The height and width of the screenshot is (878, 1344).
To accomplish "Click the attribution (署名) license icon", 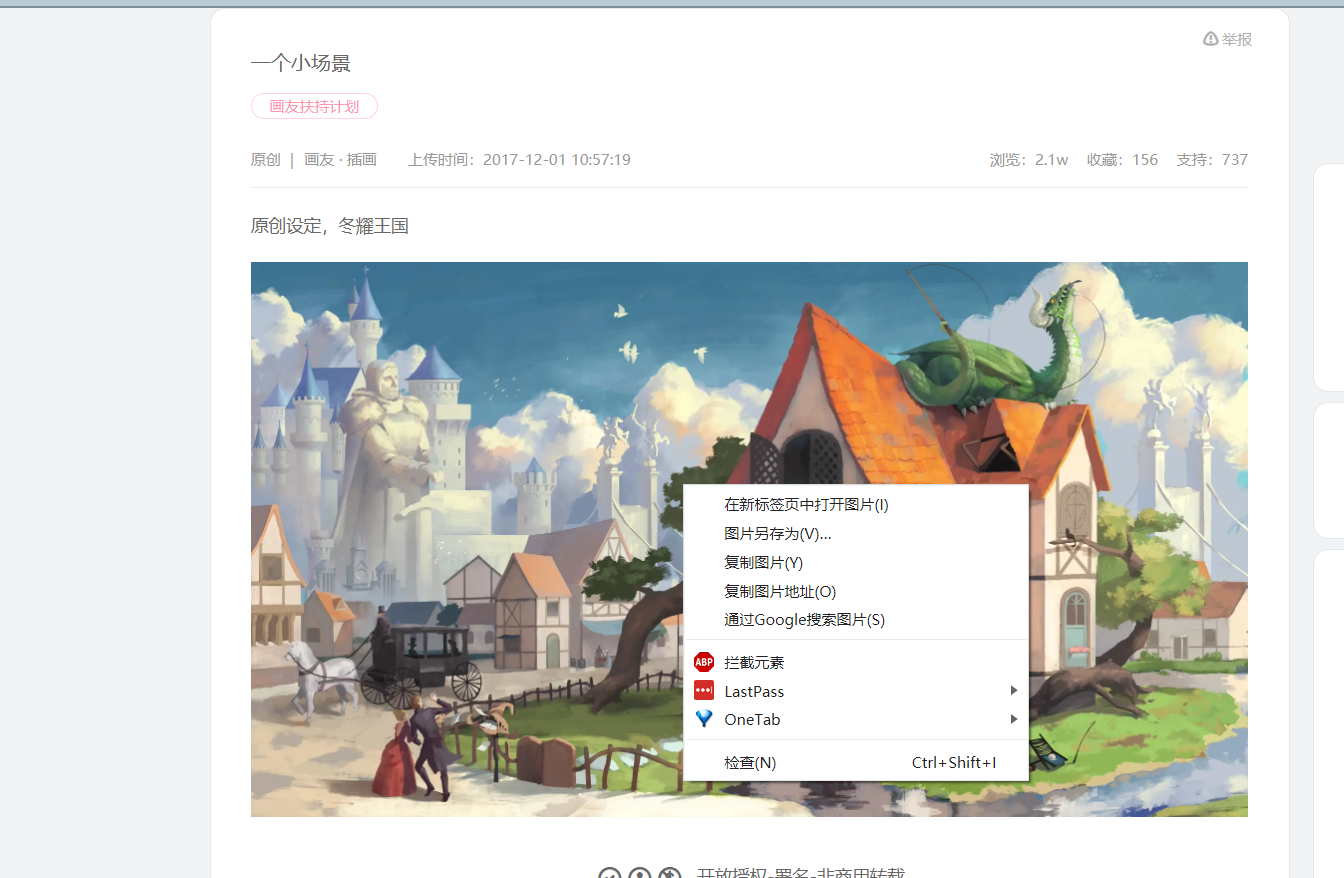I will click(x=638, y=873).
